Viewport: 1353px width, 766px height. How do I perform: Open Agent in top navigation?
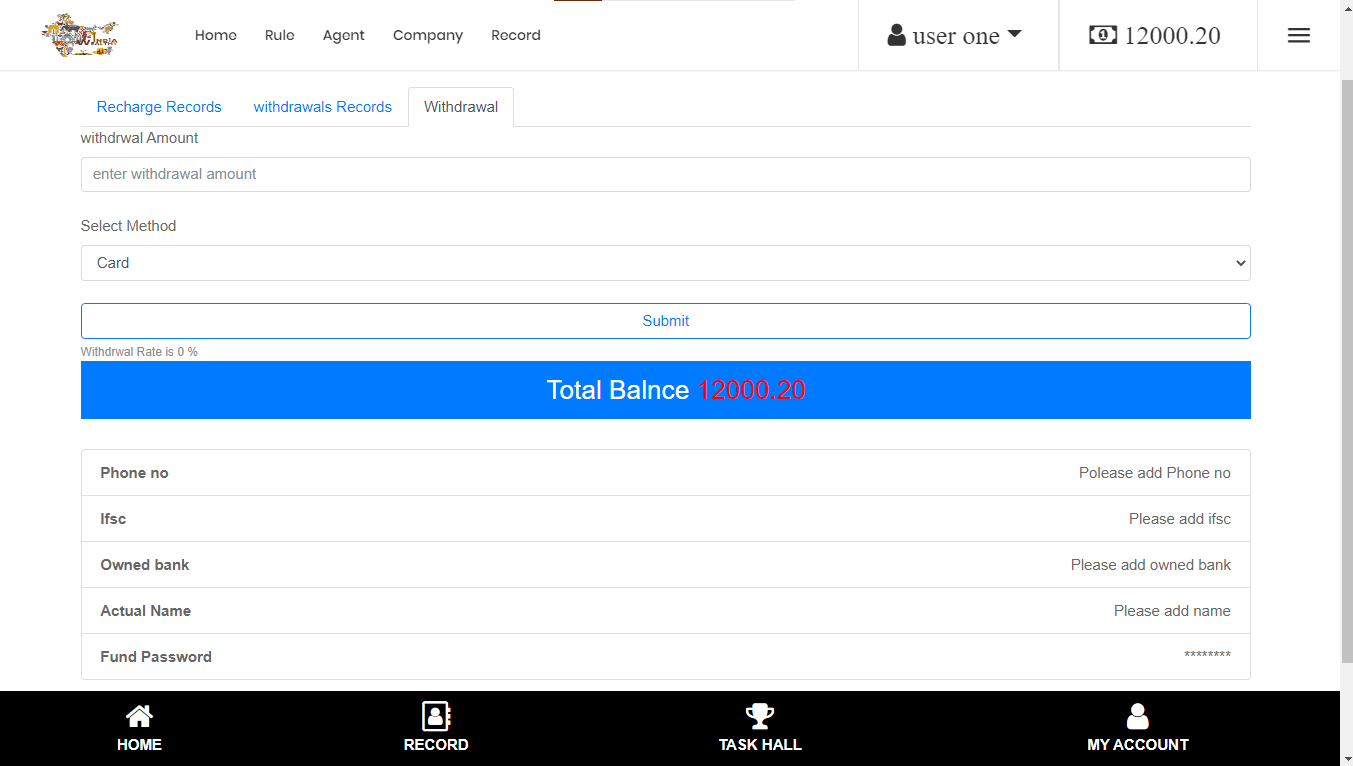(343, 35)
